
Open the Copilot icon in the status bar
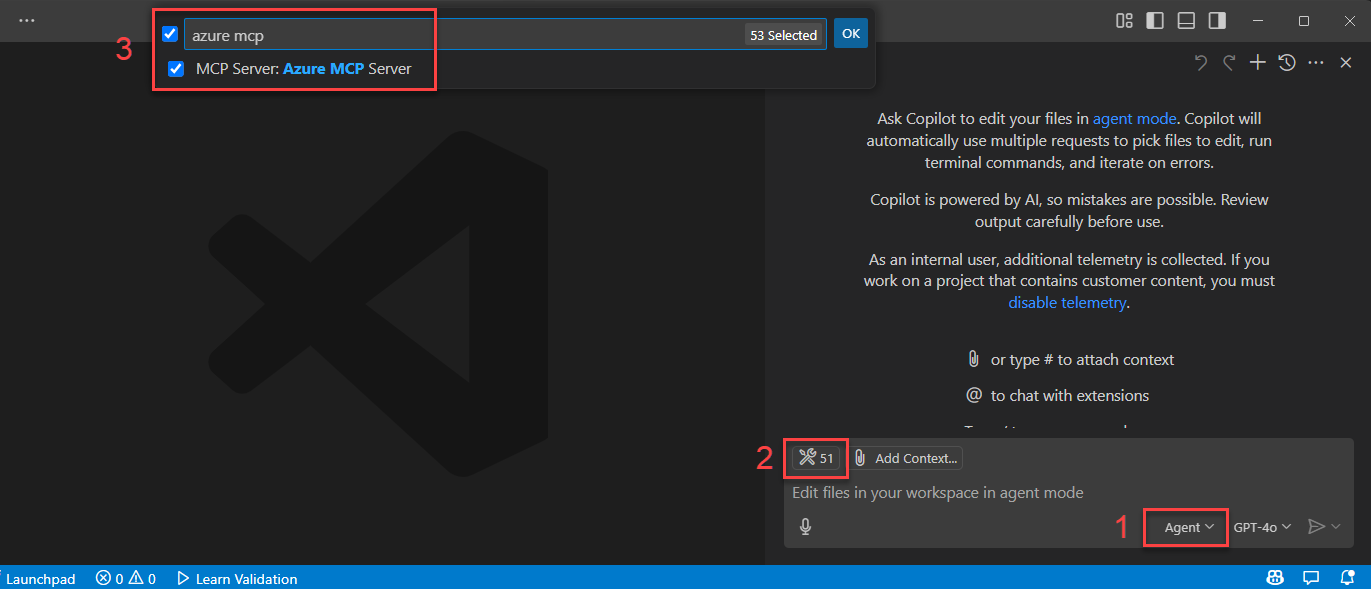tap(1274, 578)
